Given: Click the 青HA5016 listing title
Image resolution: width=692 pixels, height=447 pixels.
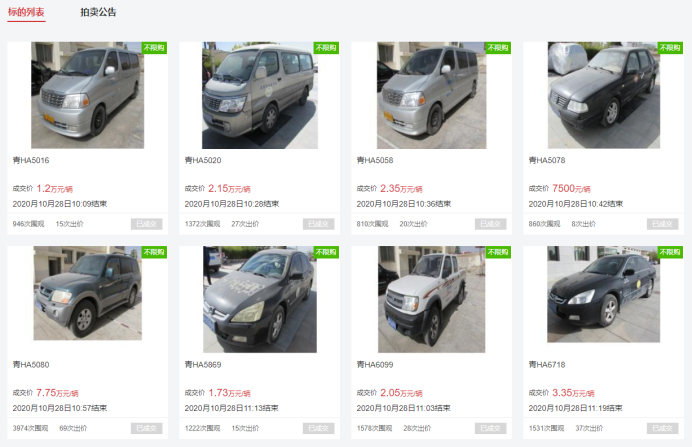Looking at the screenshot, I should [31, 160].
